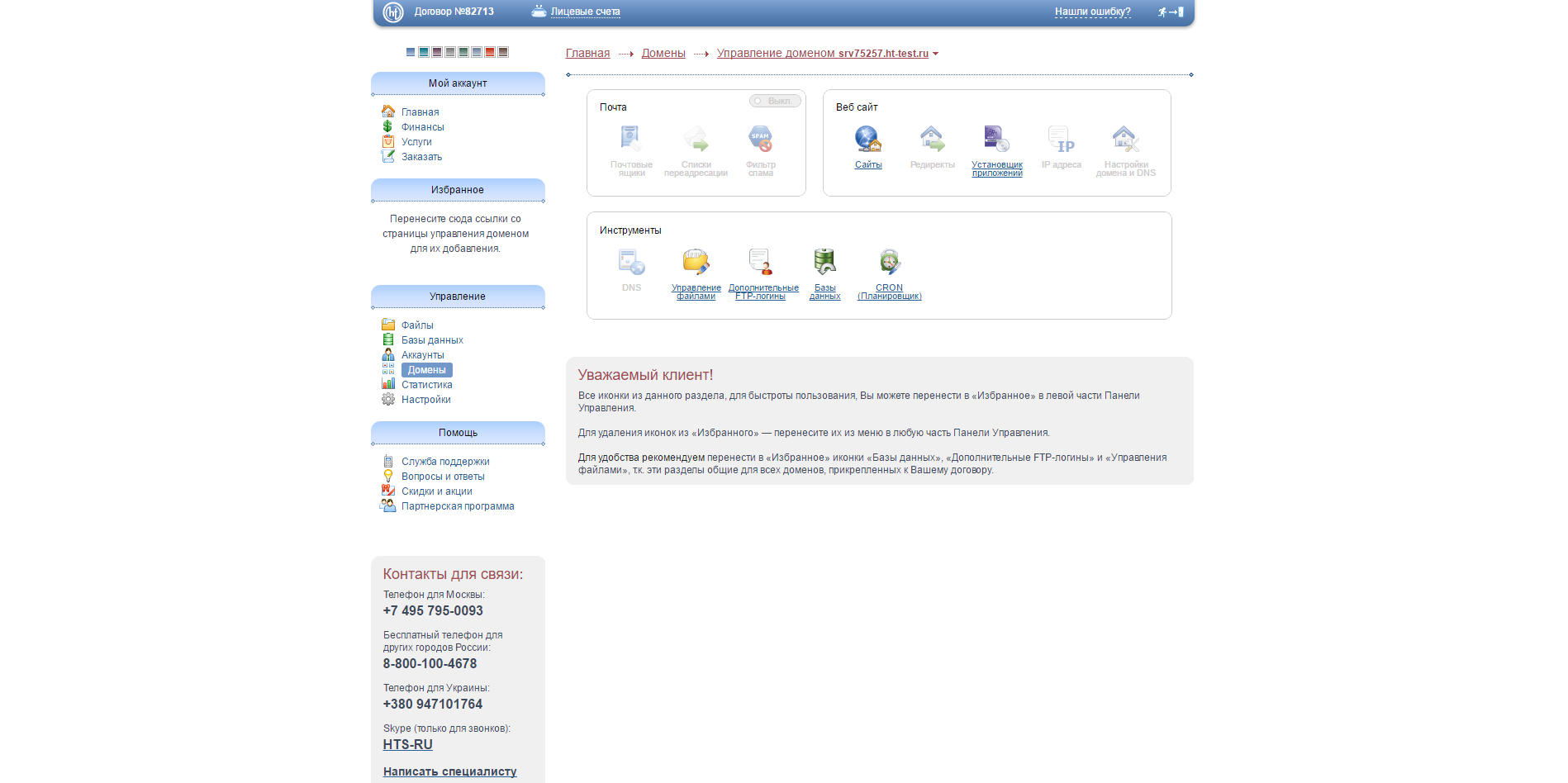
Task: Open the Лицевые счета dropdown link
Action: 585,12
